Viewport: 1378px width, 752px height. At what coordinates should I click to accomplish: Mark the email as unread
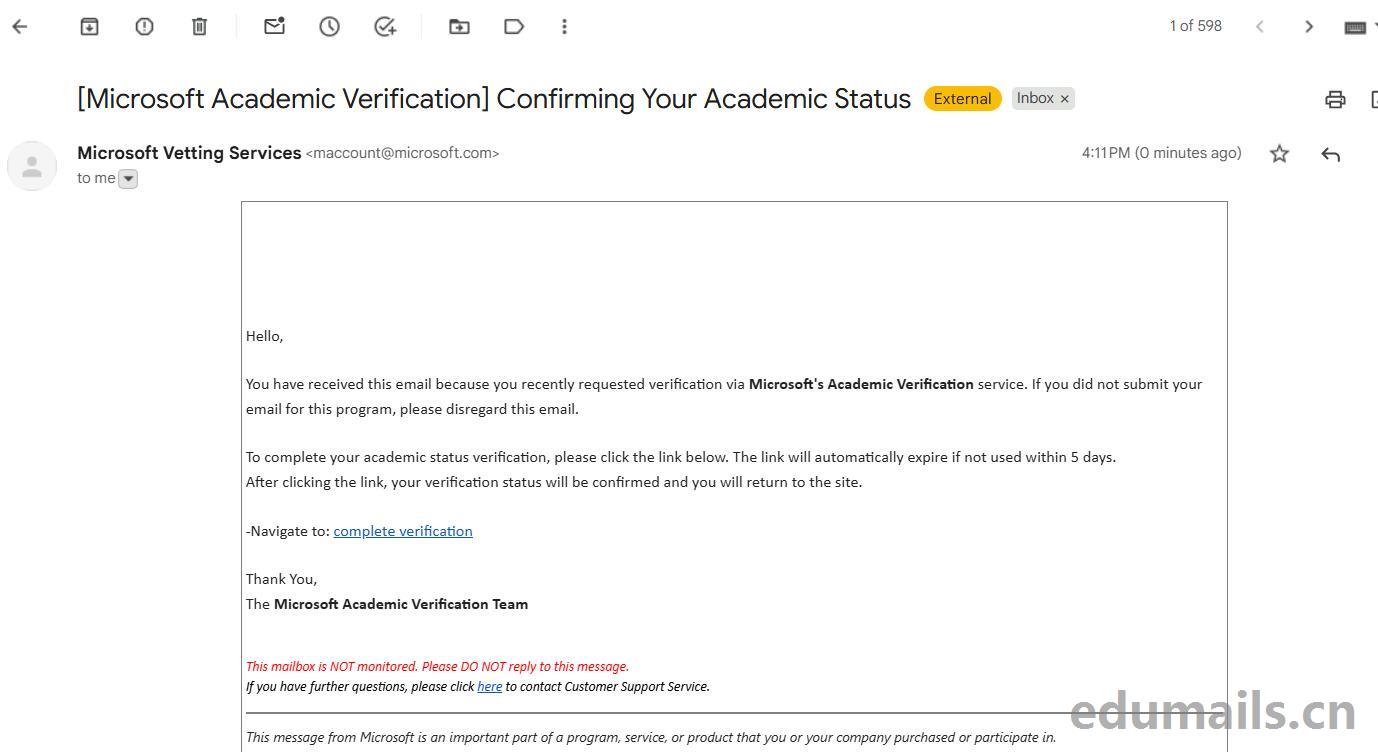(x=274, y=27)
